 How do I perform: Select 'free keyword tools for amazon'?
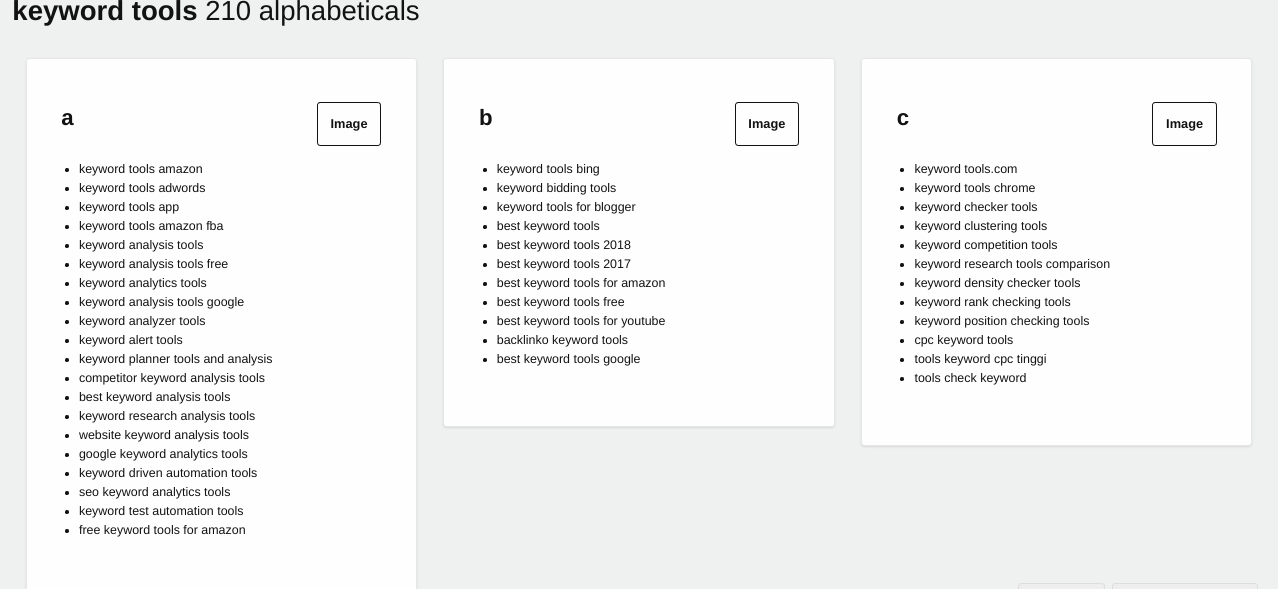coord(162,530)
